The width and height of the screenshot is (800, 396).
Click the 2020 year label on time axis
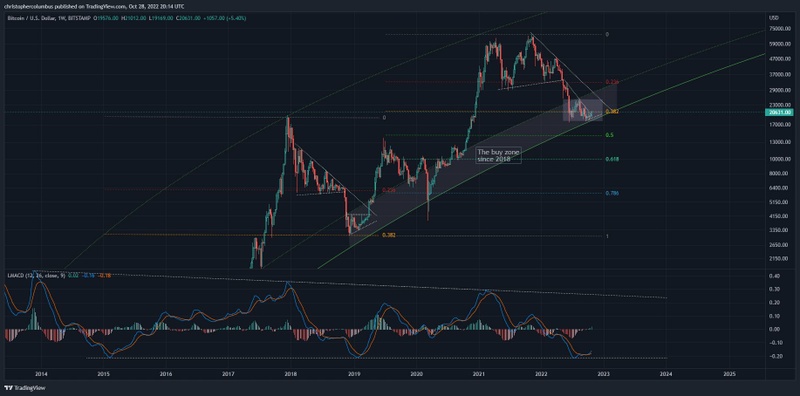click(x=417, y=375)
